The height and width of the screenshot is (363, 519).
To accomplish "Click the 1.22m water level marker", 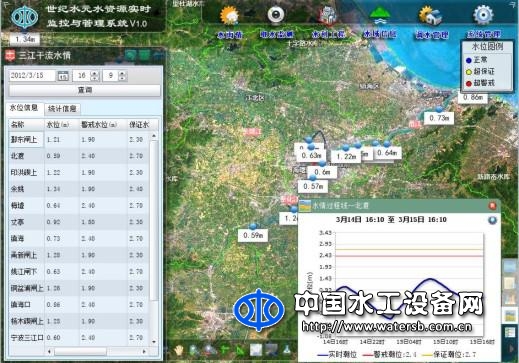I will pos(346,156).
